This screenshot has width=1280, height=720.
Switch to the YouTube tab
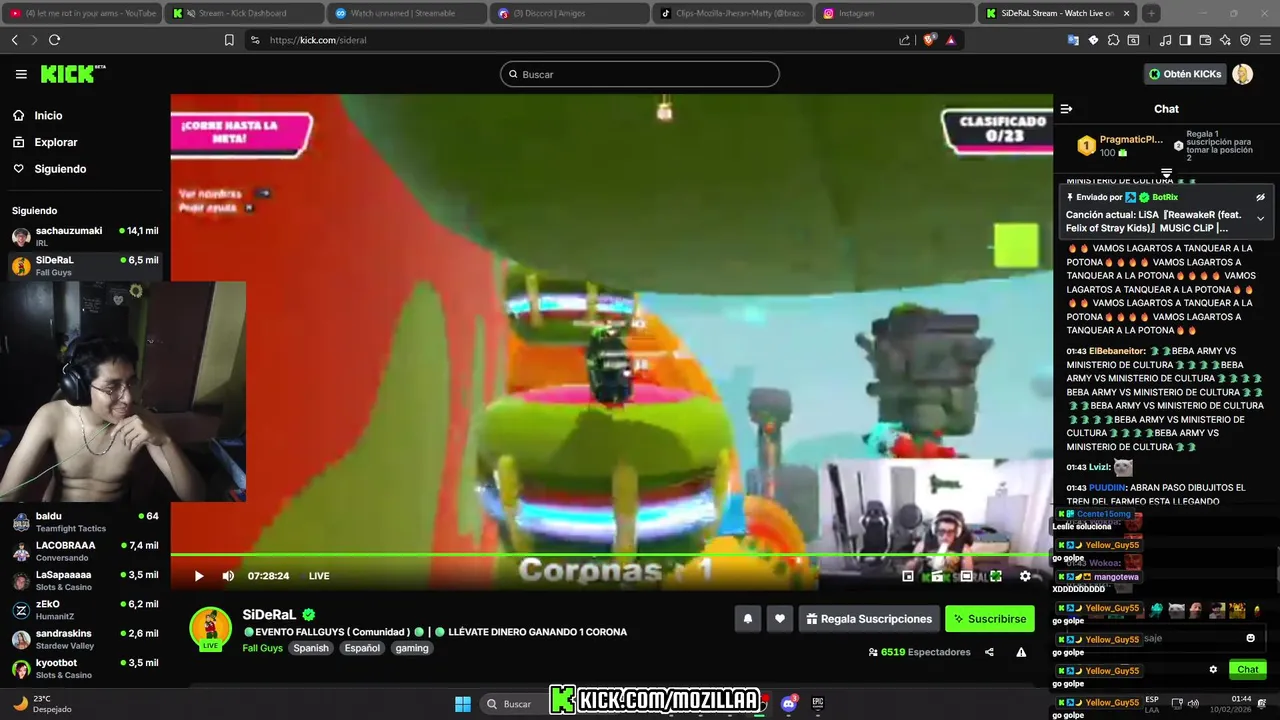(x=82, y=13)
